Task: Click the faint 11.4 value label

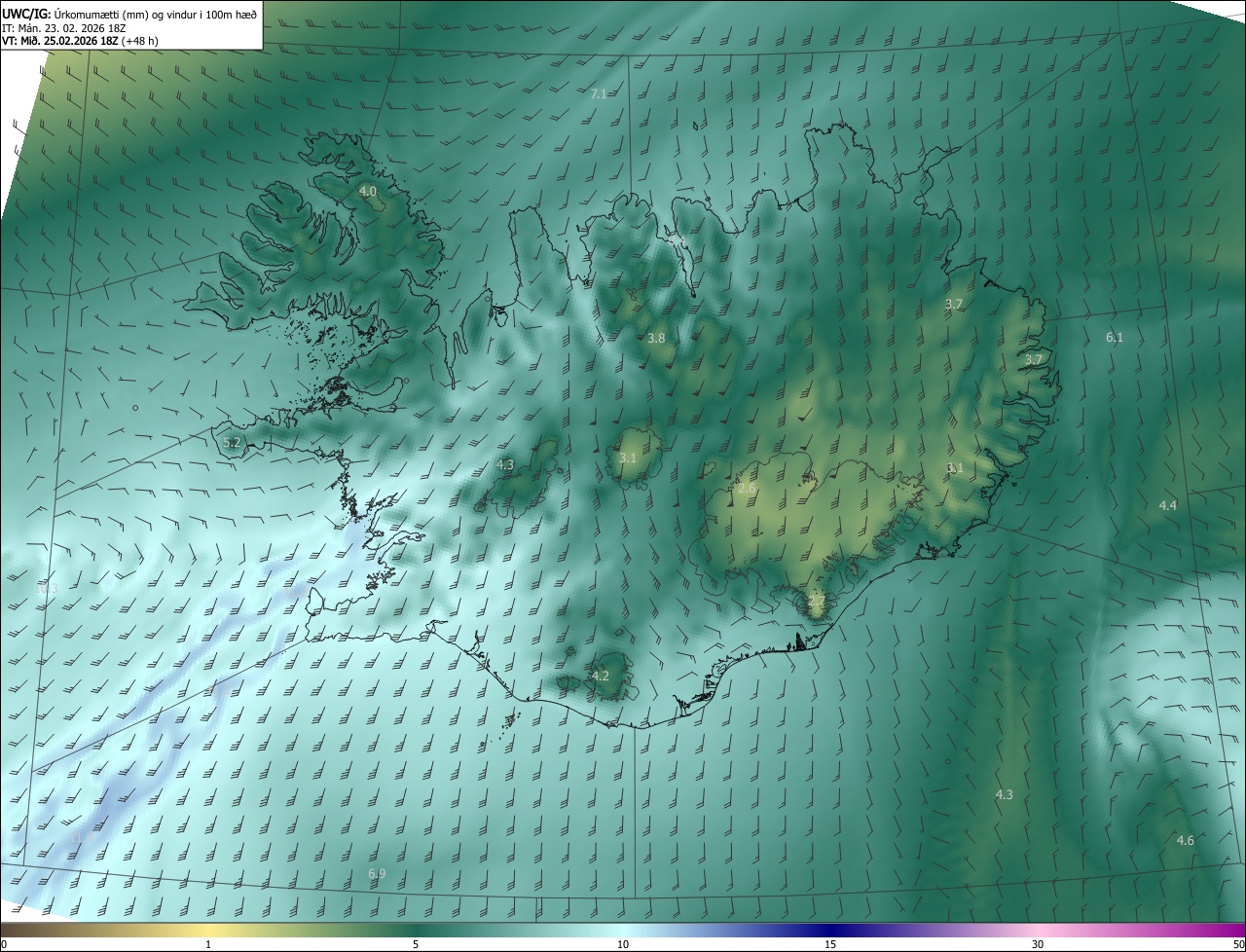Action: pos(83,837)
